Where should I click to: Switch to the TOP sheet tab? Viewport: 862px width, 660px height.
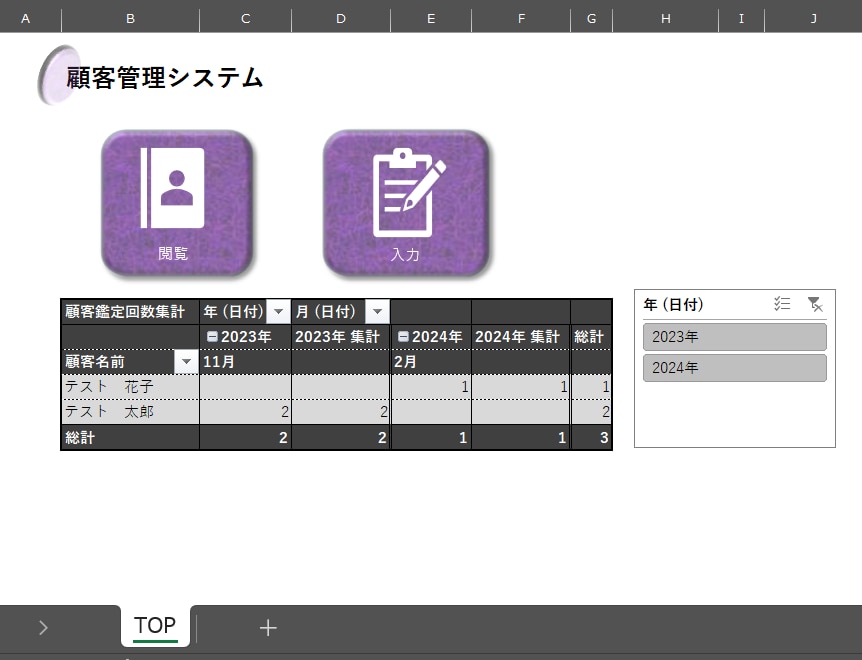pos(155,626)
